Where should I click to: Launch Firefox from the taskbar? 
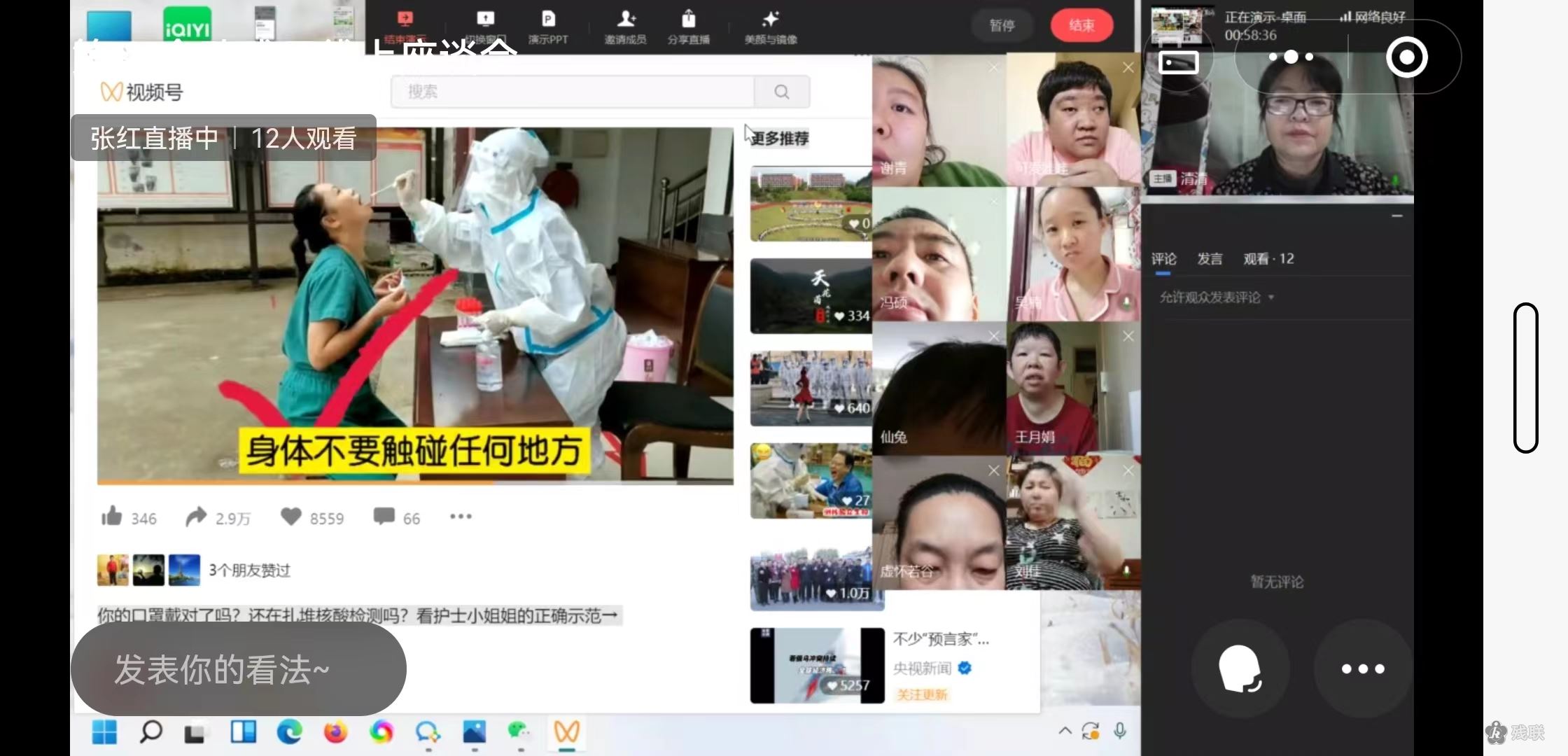(335, 732)
